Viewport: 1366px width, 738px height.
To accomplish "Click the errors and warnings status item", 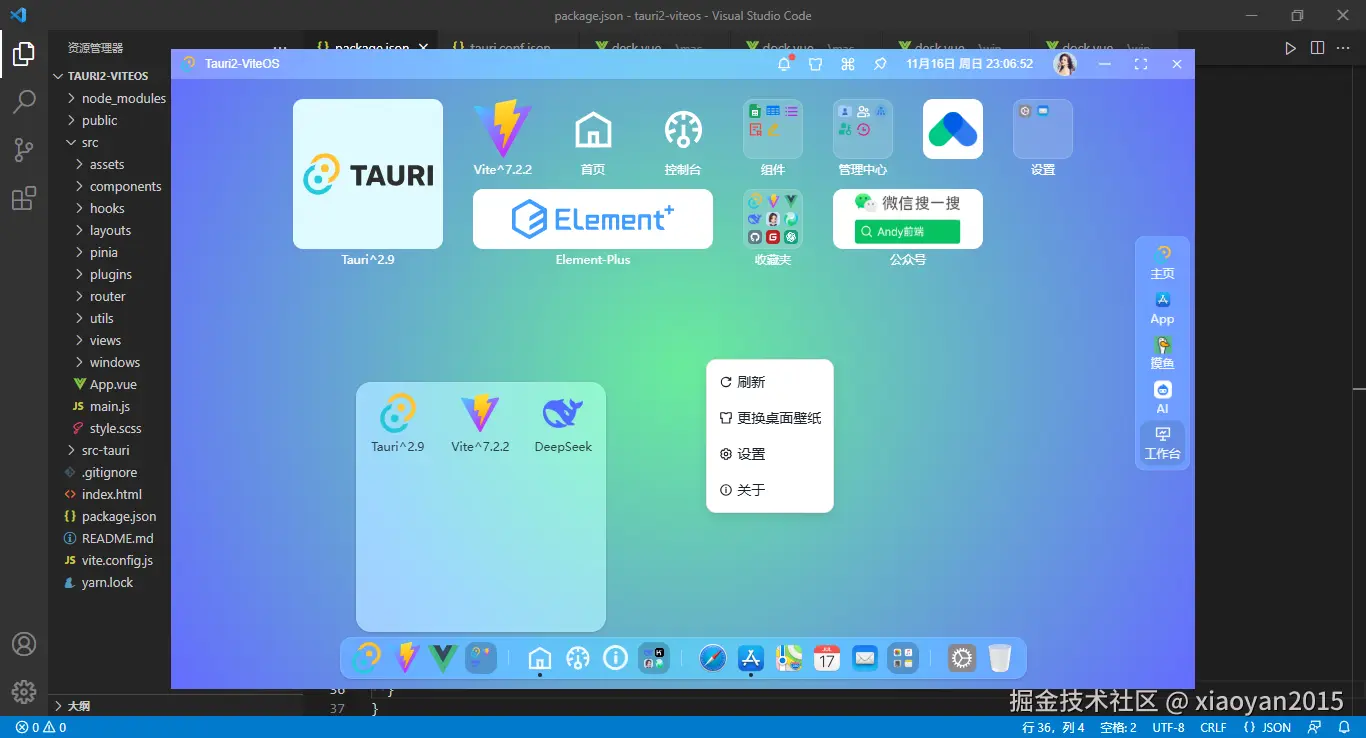I will [41, 728].
